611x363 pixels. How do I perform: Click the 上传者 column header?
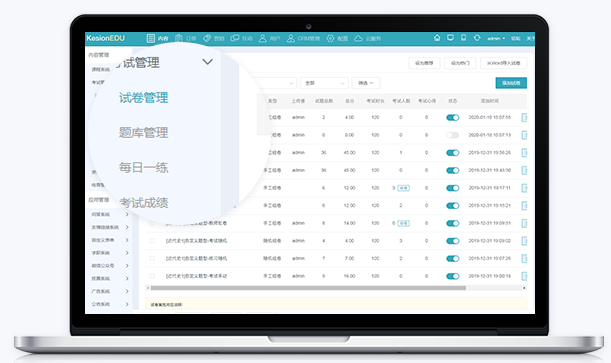coord(298,101)
